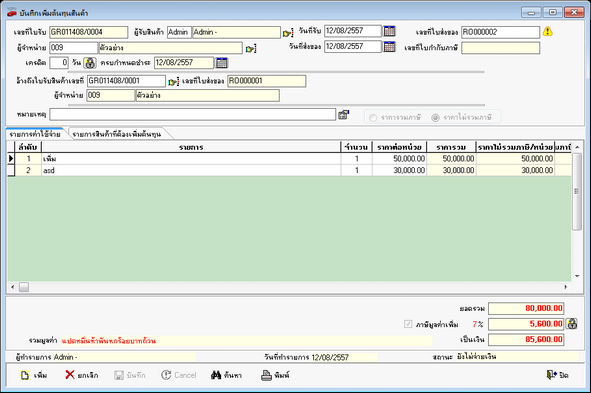The height and width of the screenshot is (393, 591).
Task: Select row 1 item เพิ่ม
Action: (191, 159)
